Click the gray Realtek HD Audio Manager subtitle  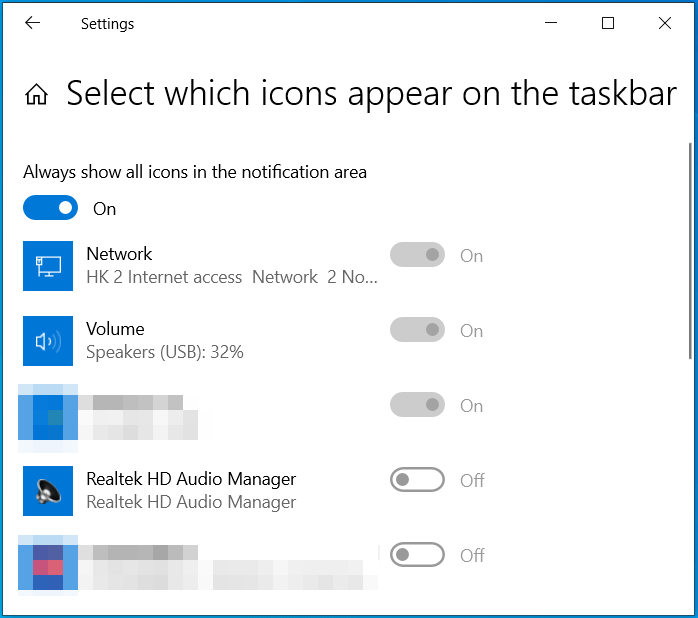click(x=191, y=502)
